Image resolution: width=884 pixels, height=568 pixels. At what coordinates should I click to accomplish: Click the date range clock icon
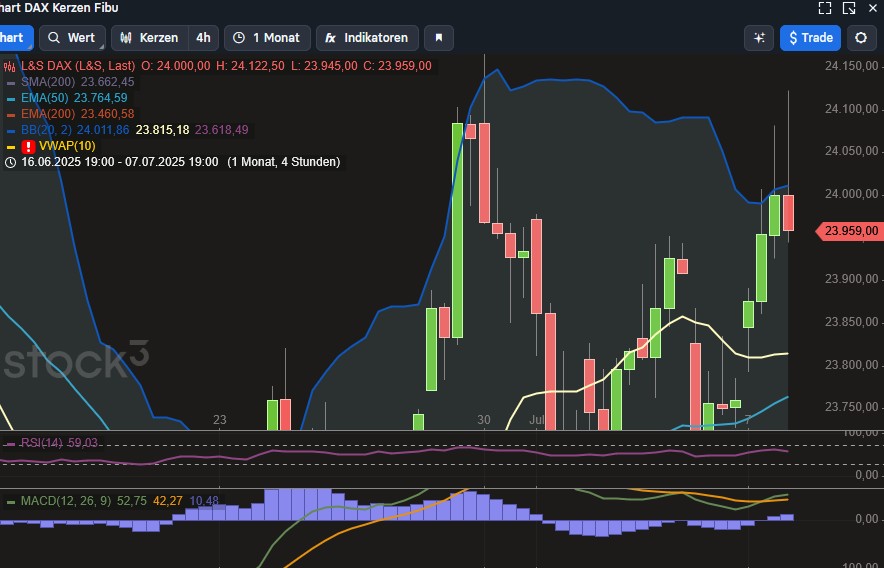10,162
